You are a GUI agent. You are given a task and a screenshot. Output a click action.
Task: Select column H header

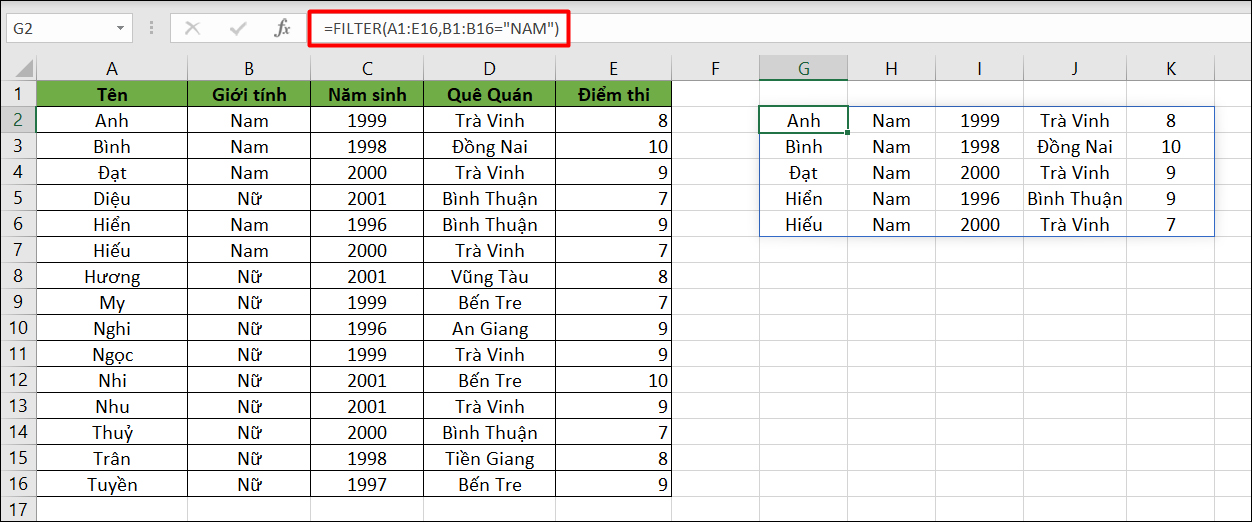click(891, 68)
